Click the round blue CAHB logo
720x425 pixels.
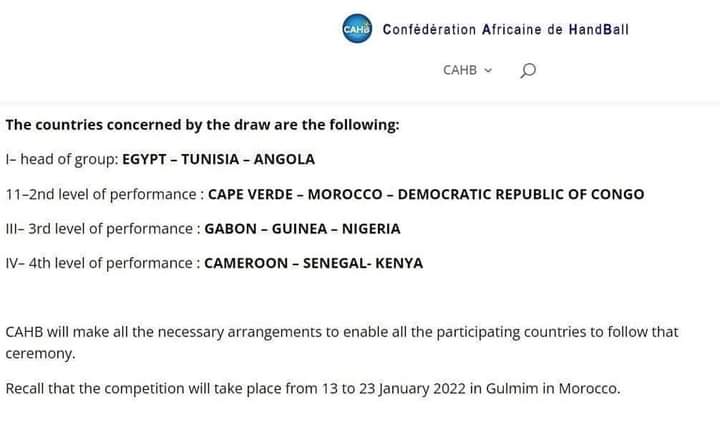click(357, 29)
